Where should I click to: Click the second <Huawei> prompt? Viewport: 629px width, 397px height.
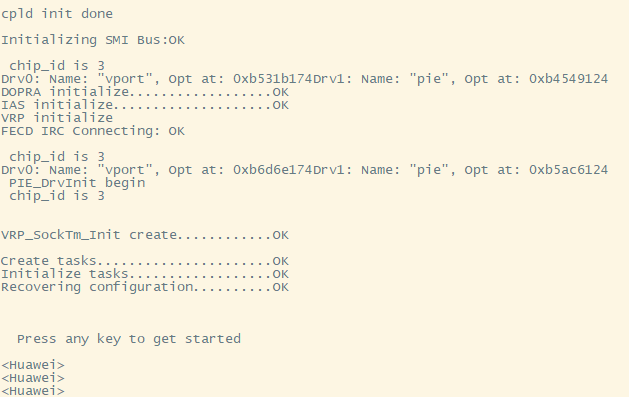click(33, 378)
